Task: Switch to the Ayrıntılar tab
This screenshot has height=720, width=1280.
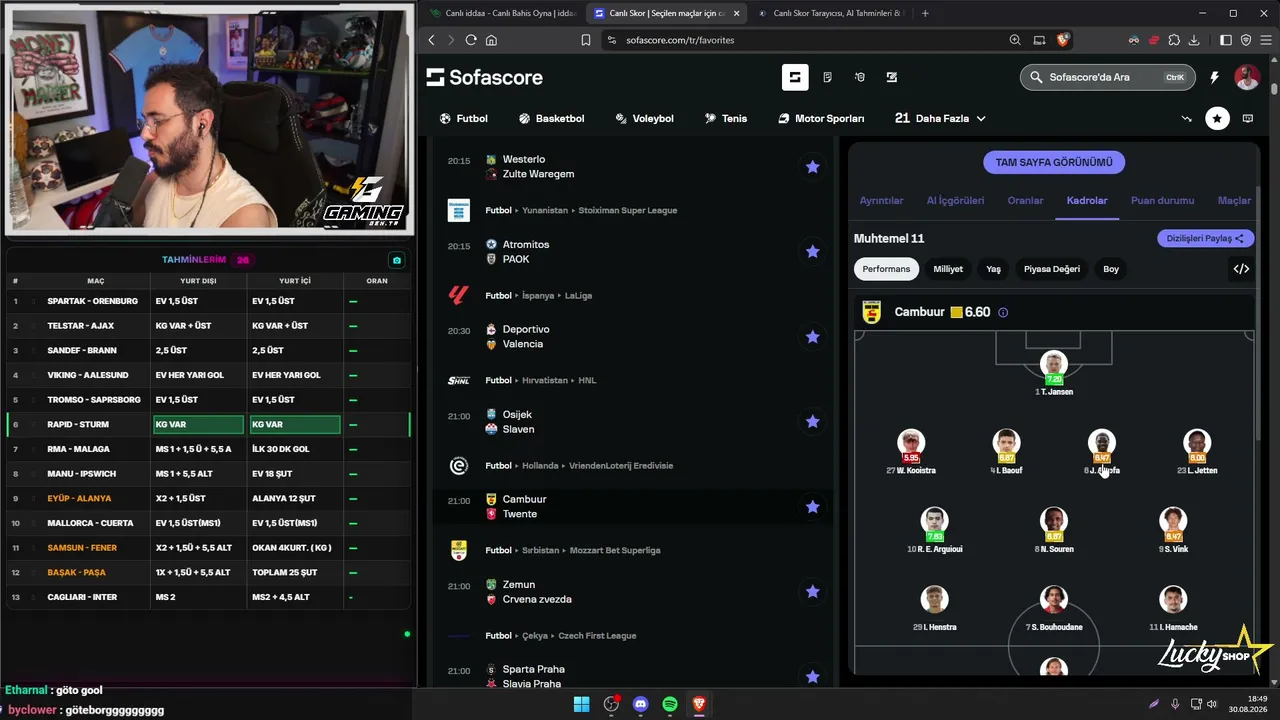Action: [881, 200]
